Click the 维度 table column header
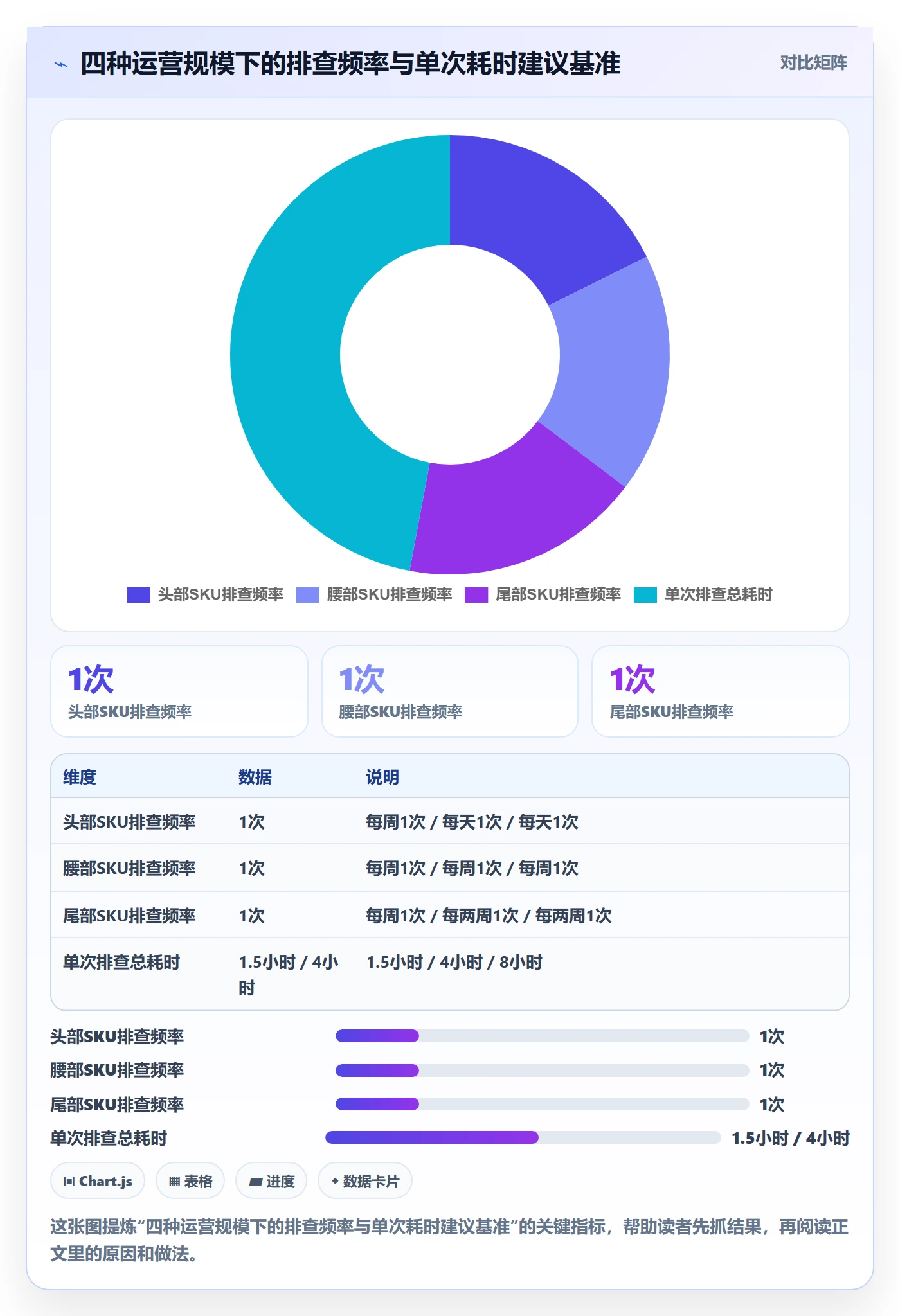Screen dimensions: 900x1316 tap(80, 777)
